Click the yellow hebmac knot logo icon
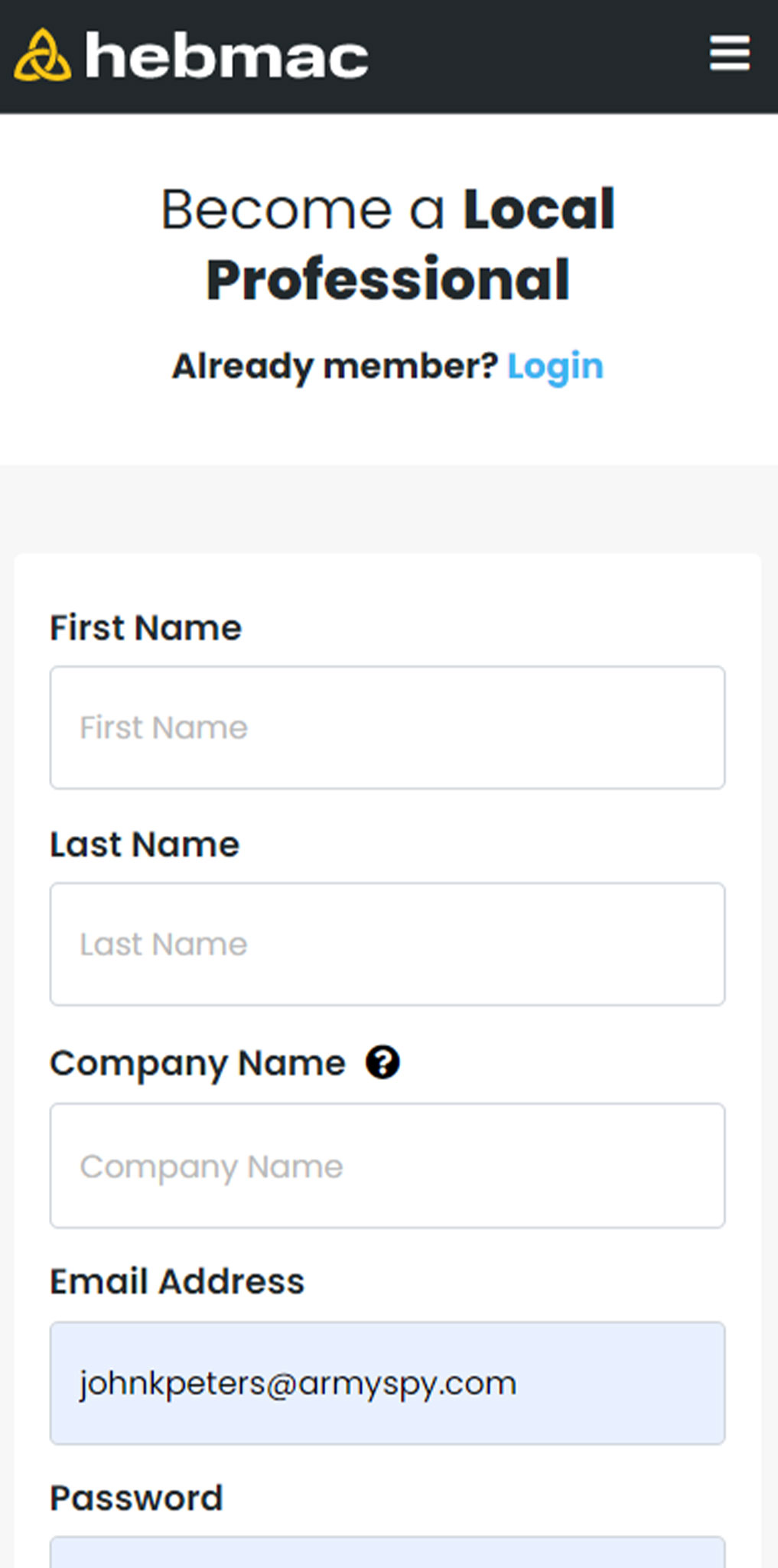 tap(43, 55)
